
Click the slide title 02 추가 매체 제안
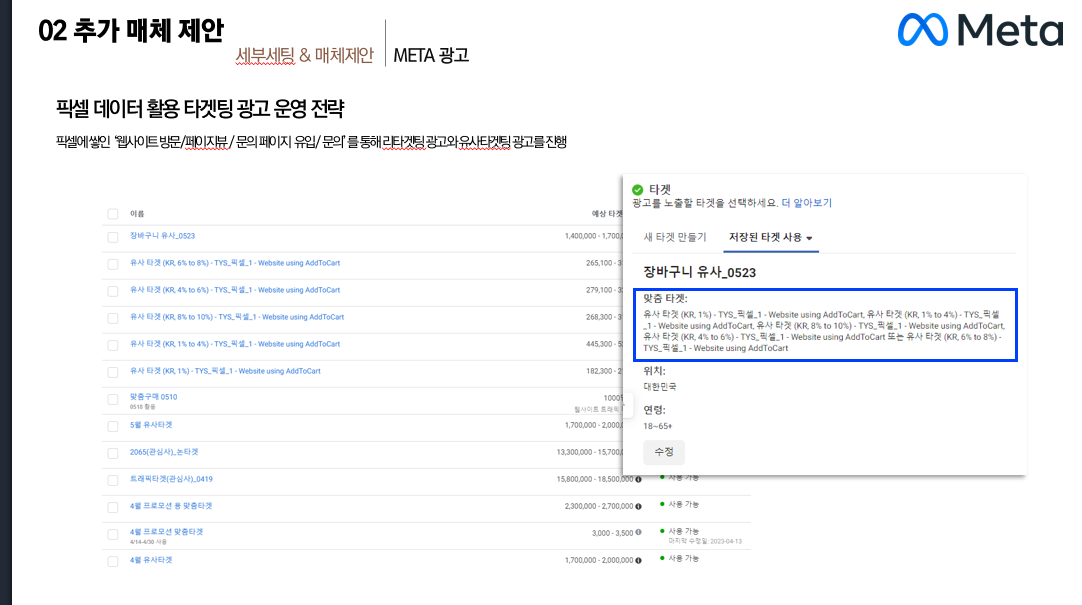[131, 30]
